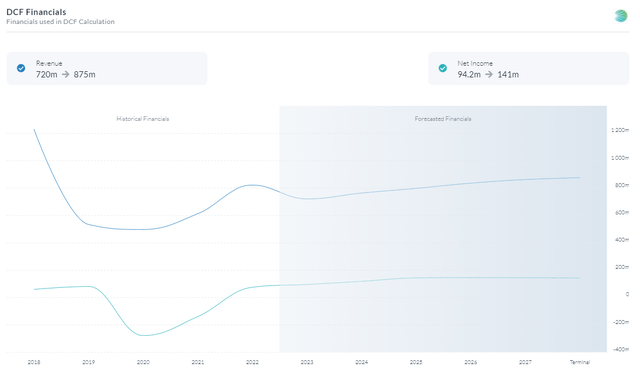This screenshot has width=640, height=373.
Task: Click the 2025 x-axis label
Action: pos(416,362)
